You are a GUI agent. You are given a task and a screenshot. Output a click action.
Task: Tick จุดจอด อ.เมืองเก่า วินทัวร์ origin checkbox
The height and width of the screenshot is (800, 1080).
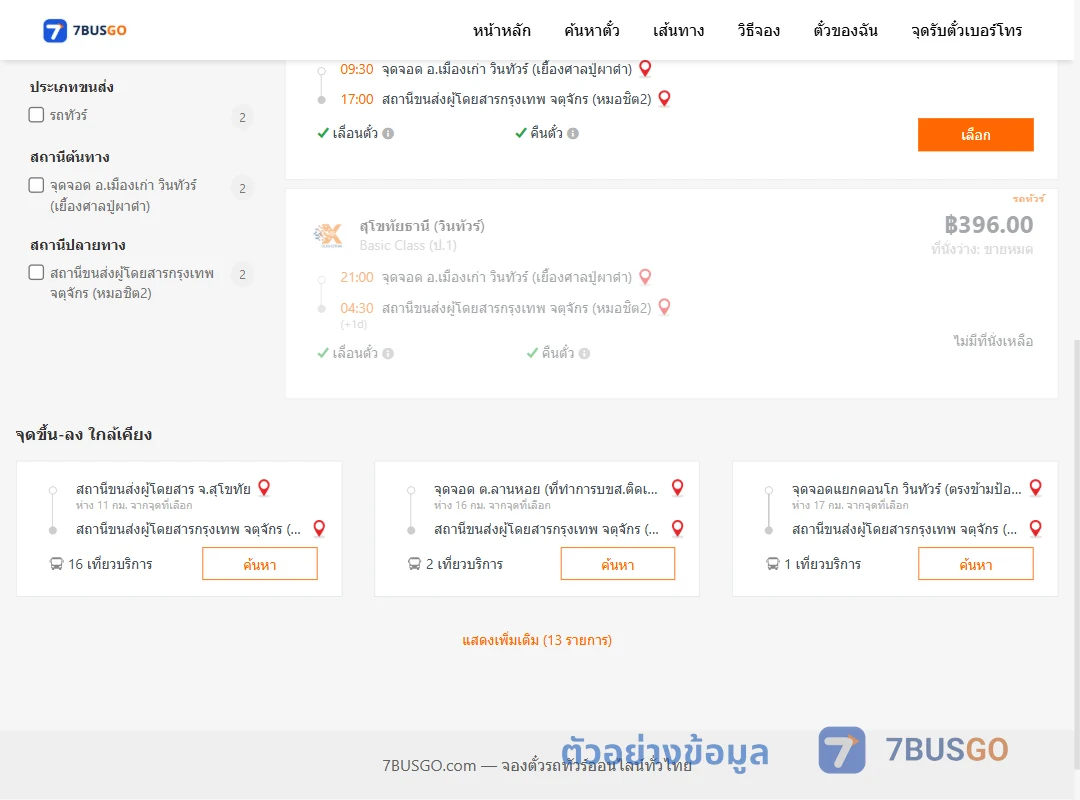tap(37, 185)
